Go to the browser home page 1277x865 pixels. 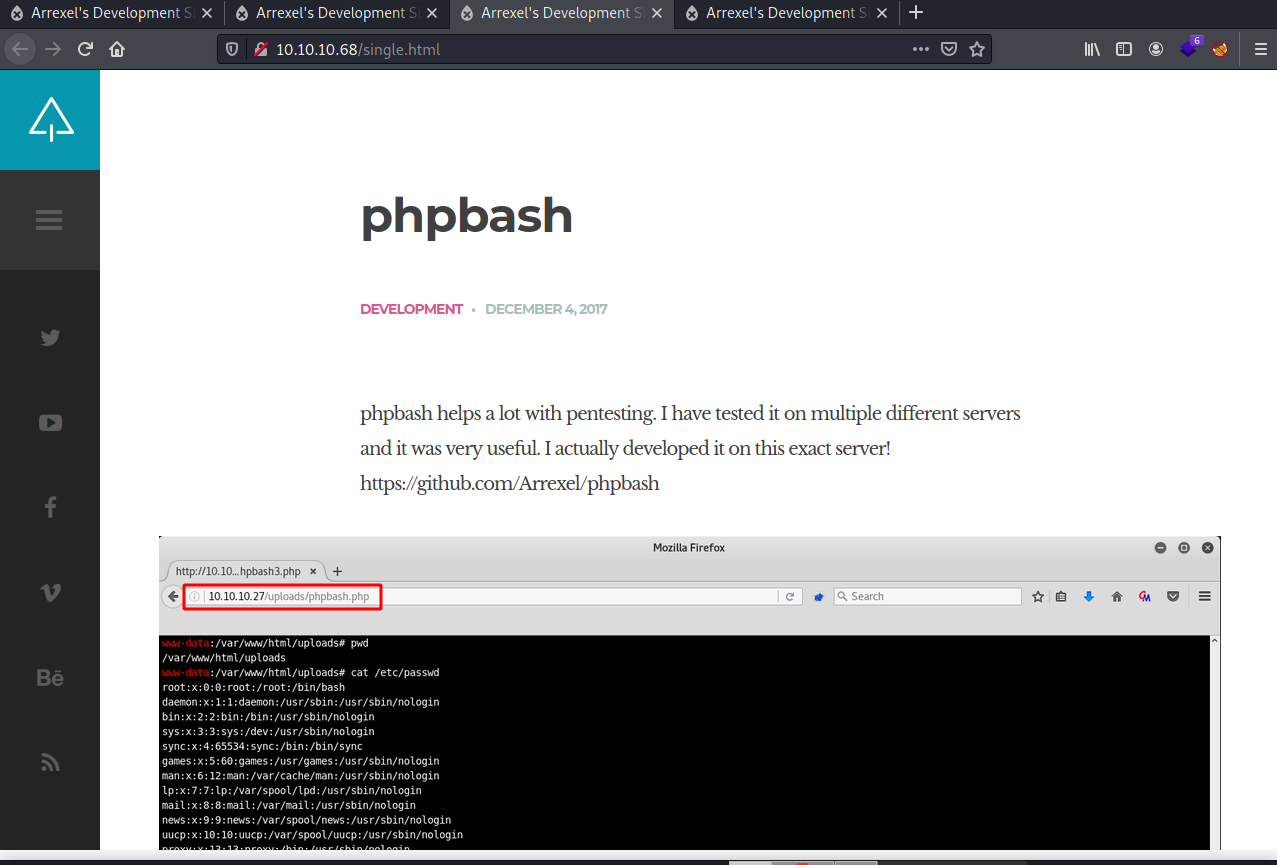click(x=117, y=49)
